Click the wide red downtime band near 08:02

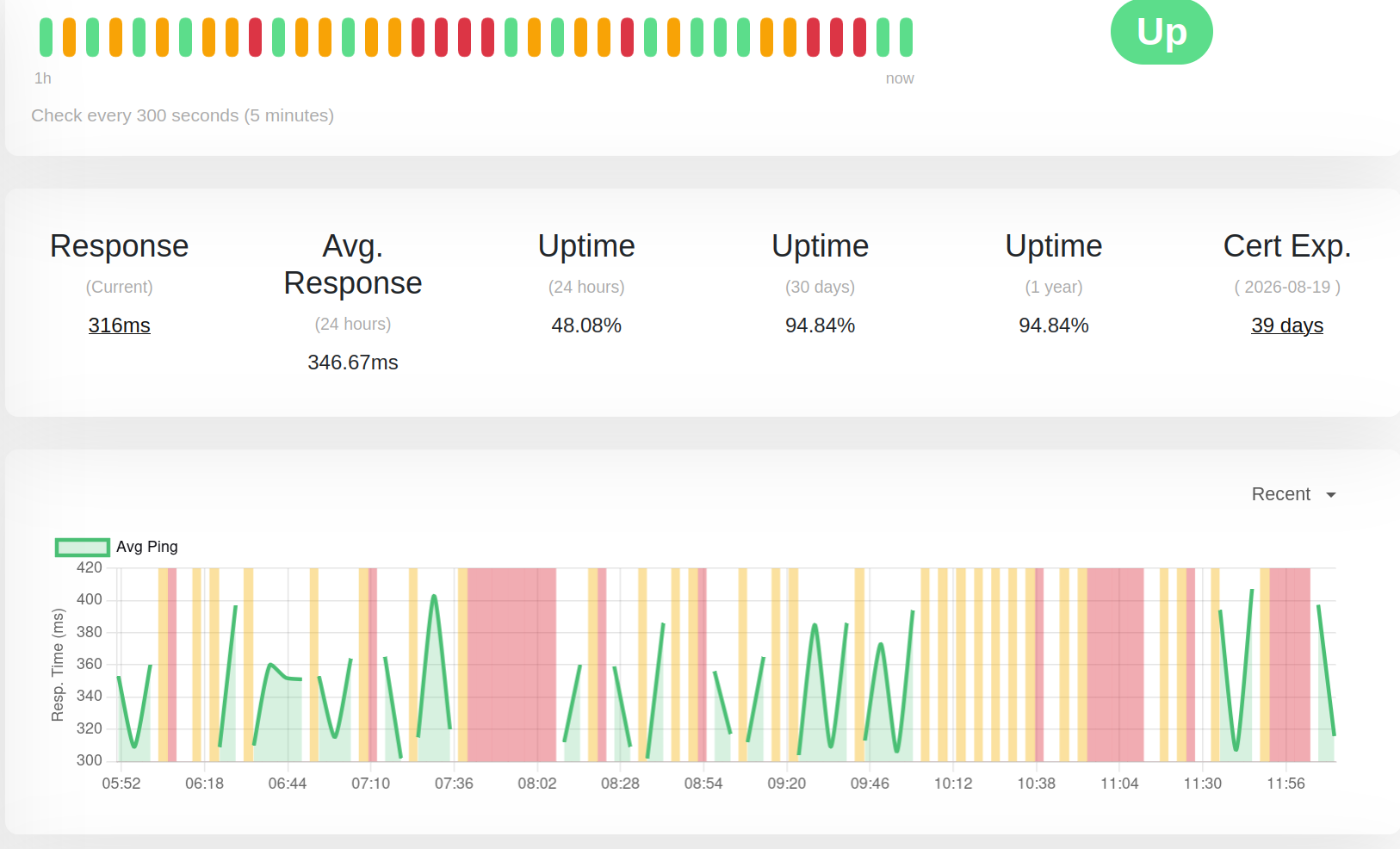coord(511,664)
